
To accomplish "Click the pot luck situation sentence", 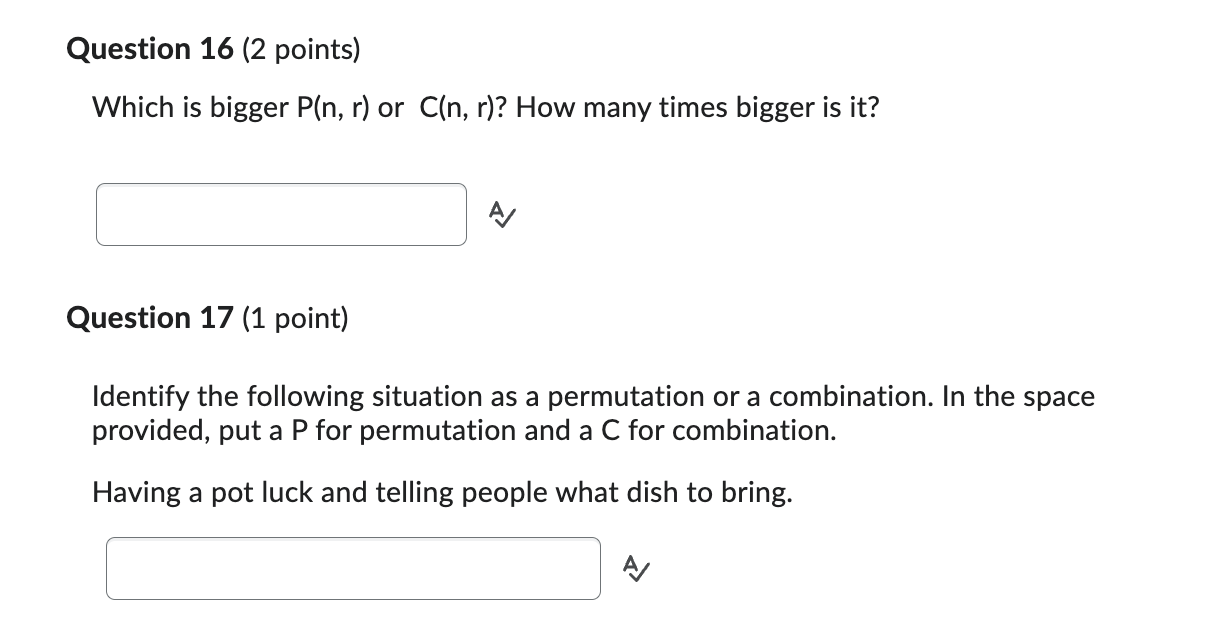I will tap(442, 492).
